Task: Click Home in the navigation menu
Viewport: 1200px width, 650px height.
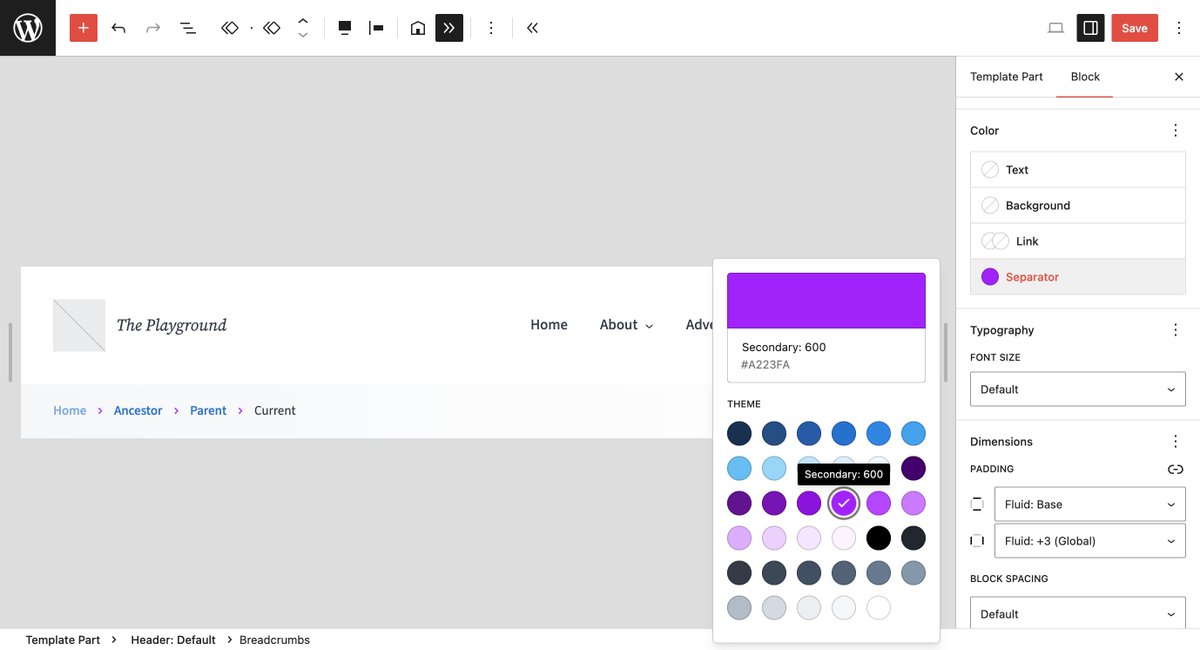Action: tap(549, 325)
